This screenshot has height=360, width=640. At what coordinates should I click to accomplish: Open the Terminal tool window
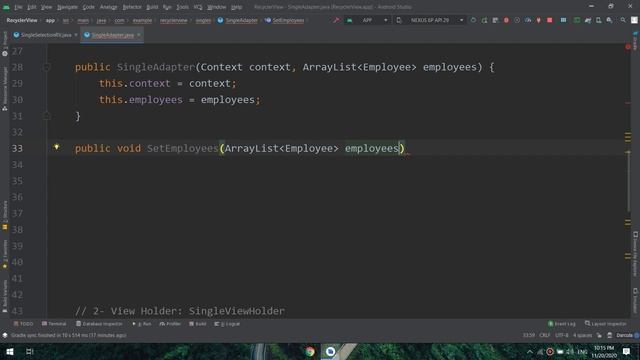(x=54, y=324)
